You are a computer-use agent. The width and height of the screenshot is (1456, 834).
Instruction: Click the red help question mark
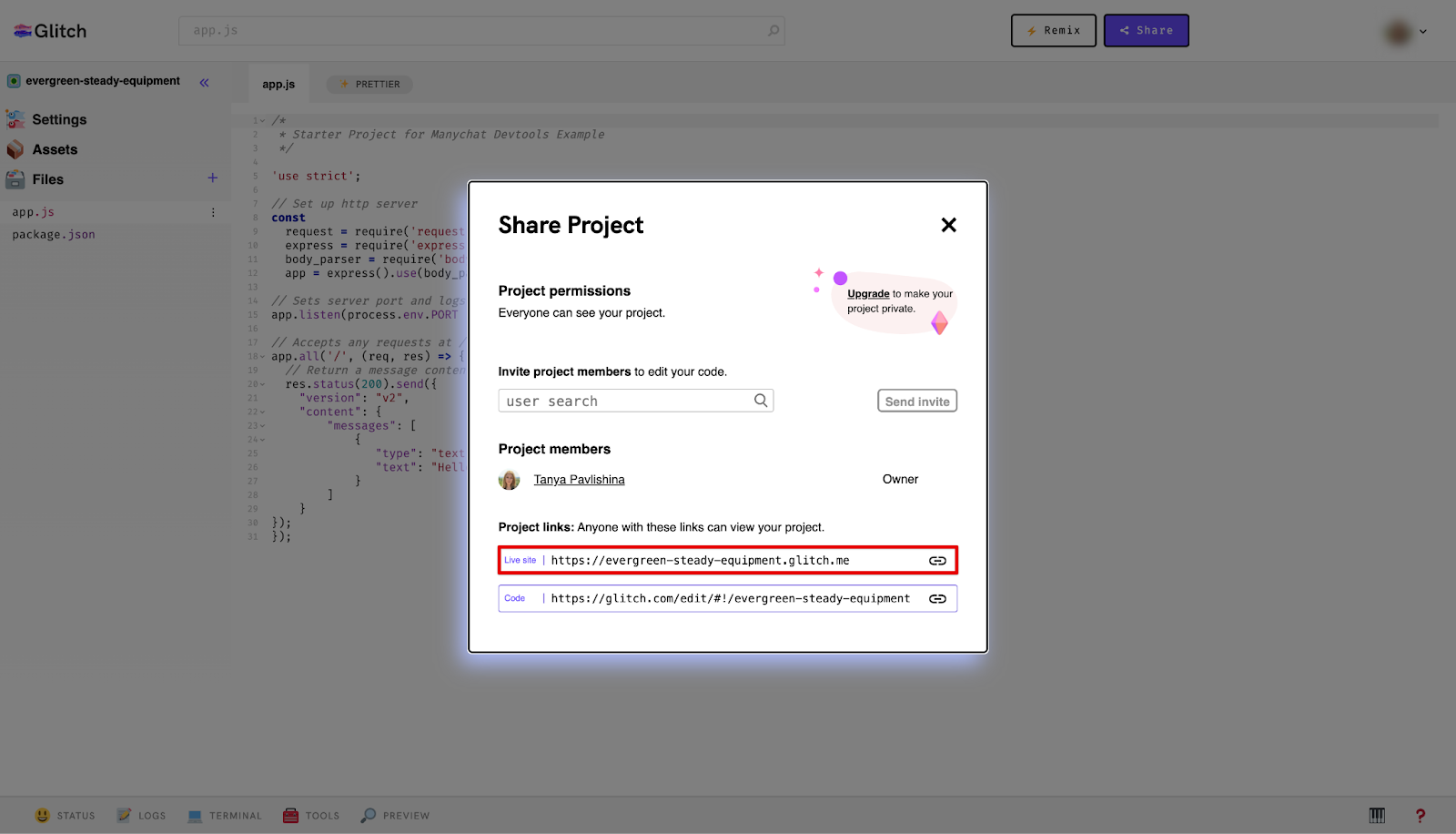[1420, 816]
